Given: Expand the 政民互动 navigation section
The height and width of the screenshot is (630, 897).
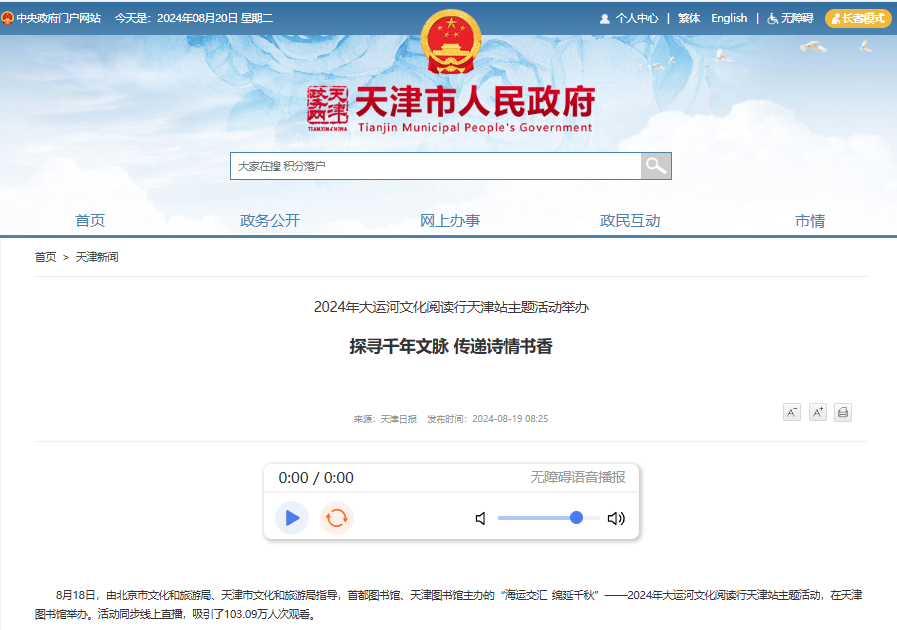Looking at the screenshot, I should point(630,221).
